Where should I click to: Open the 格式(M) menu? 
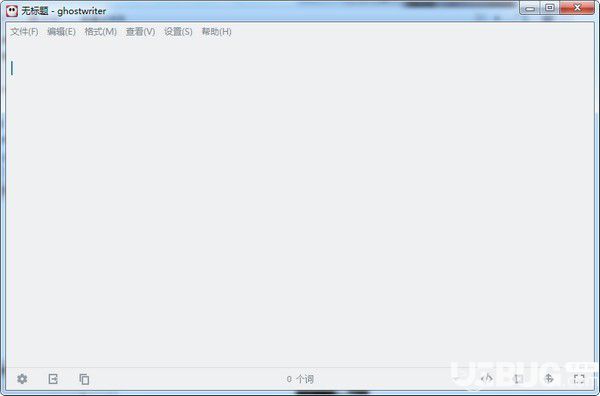pyautogui.click(x=101, y=31)
